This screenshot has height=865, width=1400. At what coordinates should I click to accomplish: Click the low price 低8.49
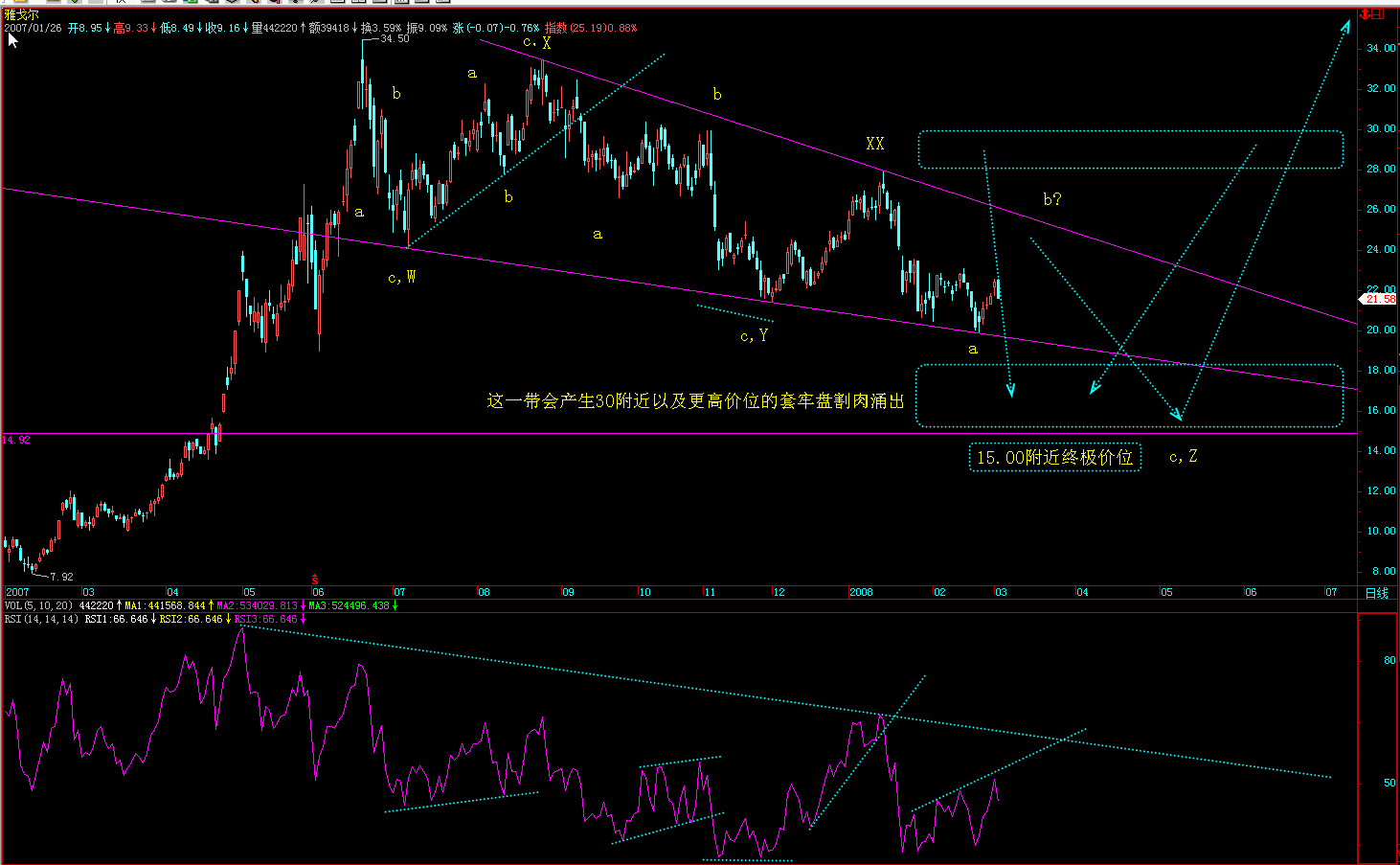177,28
